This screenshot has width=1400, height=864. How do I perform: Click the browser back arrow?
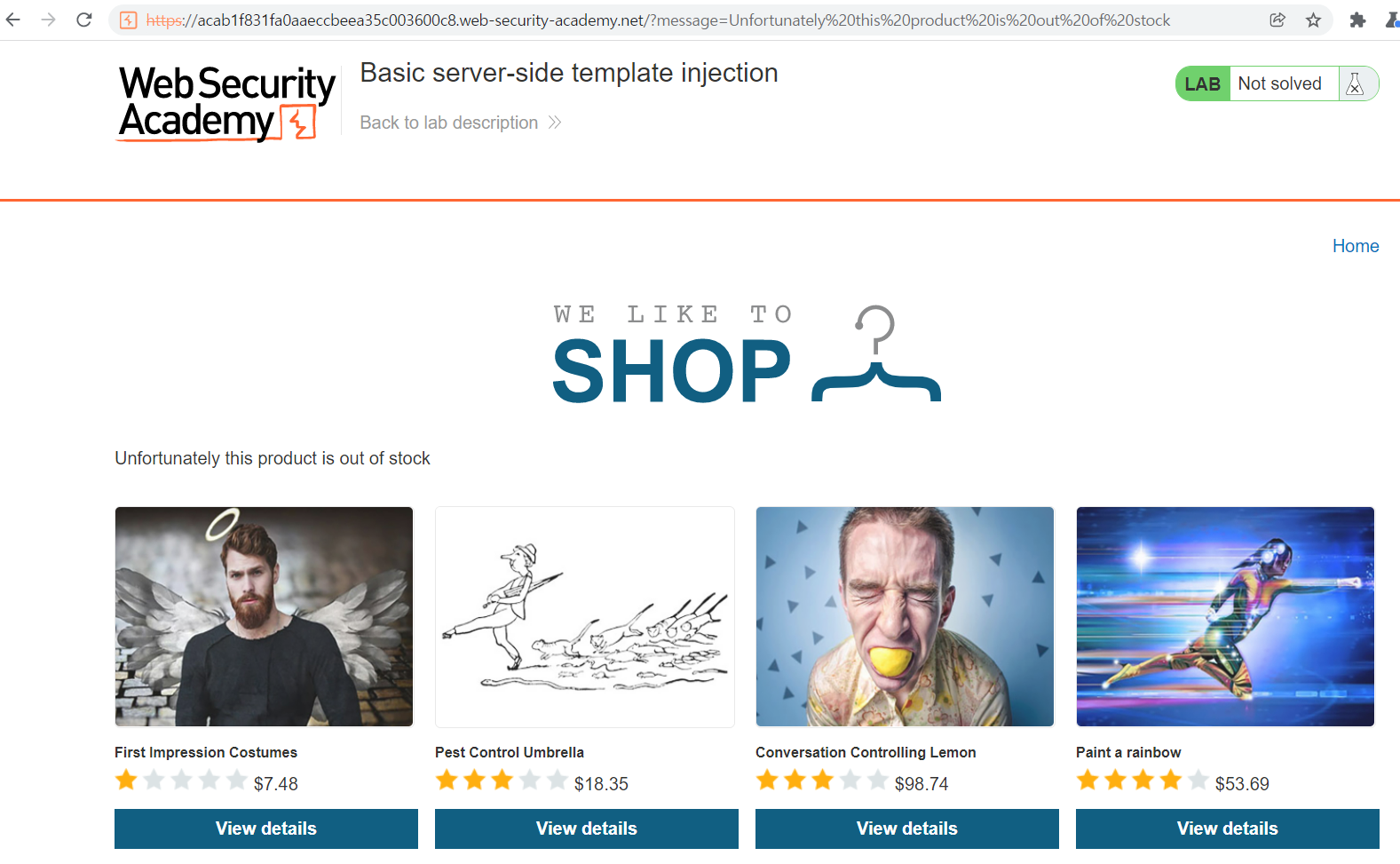pyautogui.click(x=13, y=20)
